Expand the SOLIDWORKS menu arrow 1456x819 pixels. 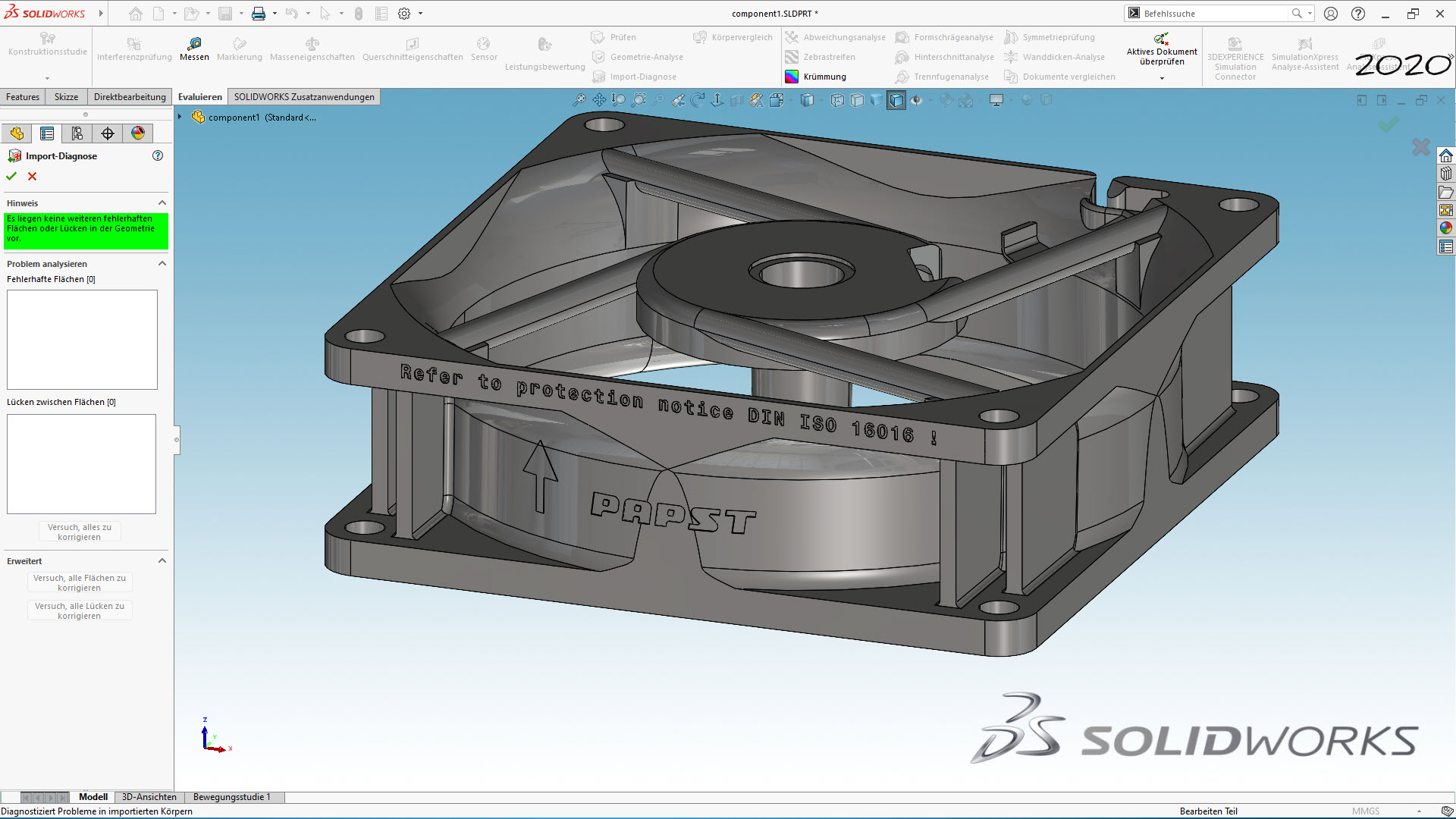(x=101, y=14)
